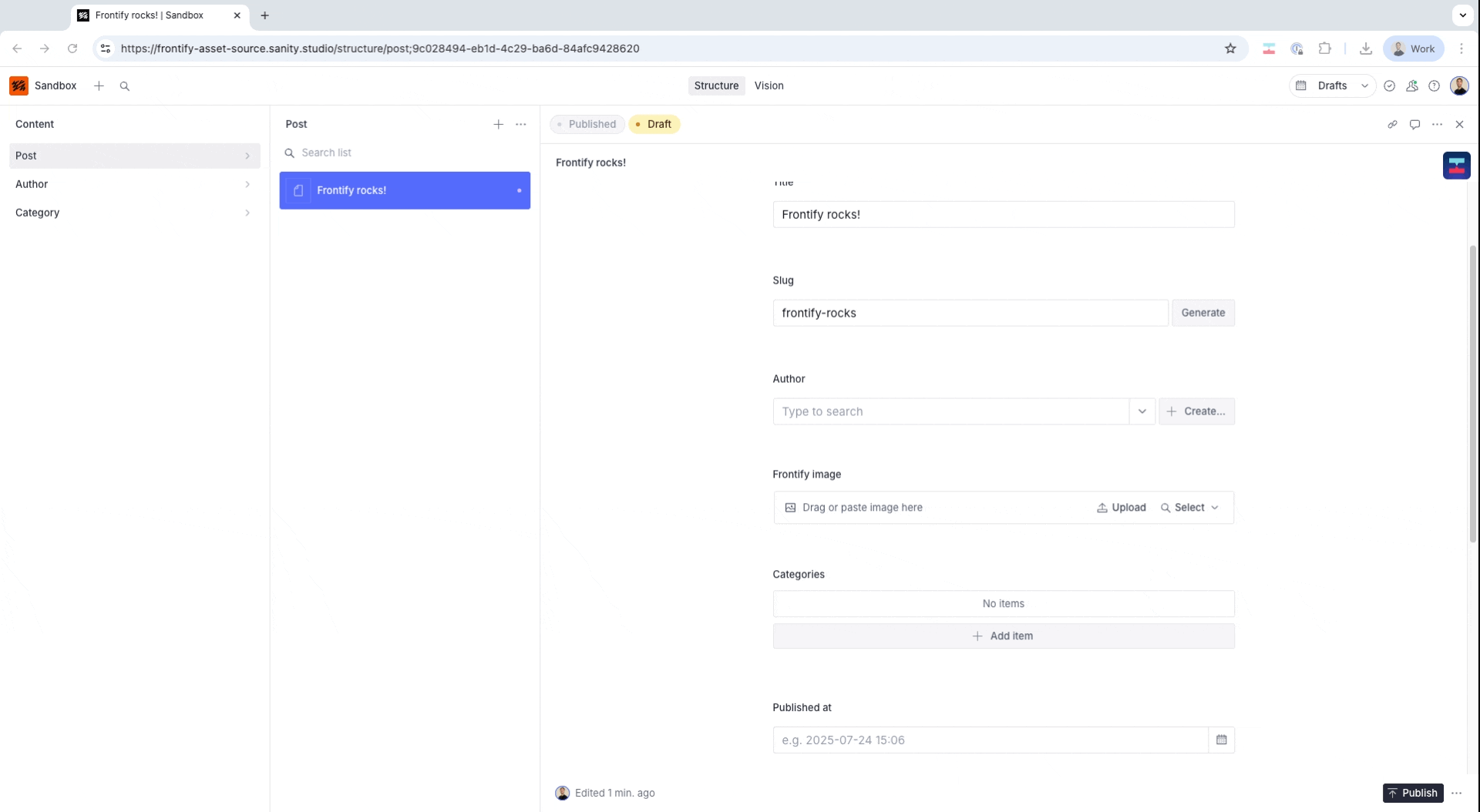Open the Work profile menu
Screen dimensions: 1480x812
coord(1413,49)
